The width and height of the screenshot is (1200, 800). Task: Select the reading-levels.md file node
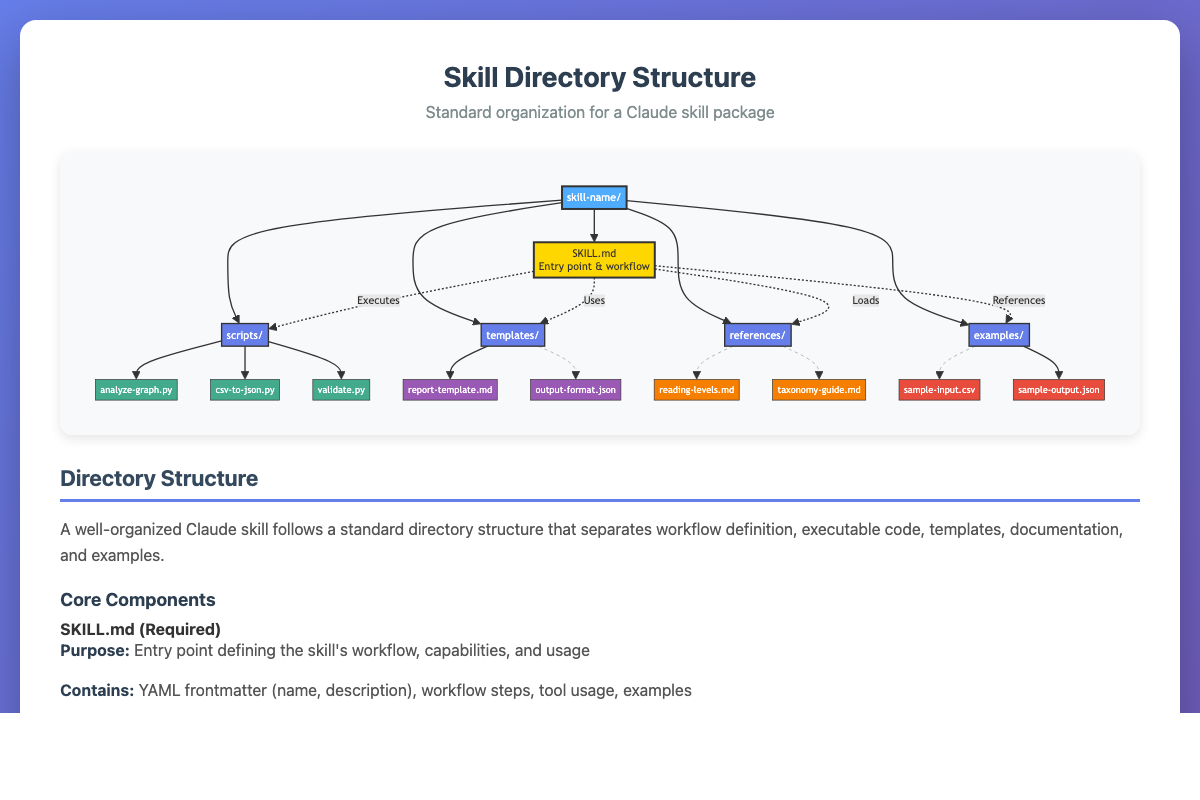pos(697,390)
